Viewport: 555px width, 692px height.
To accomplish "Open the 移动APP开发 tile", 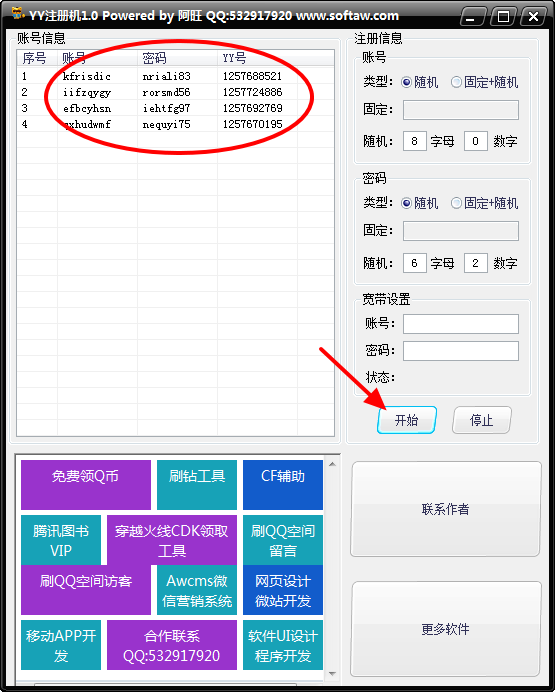I will pos(61,645).
